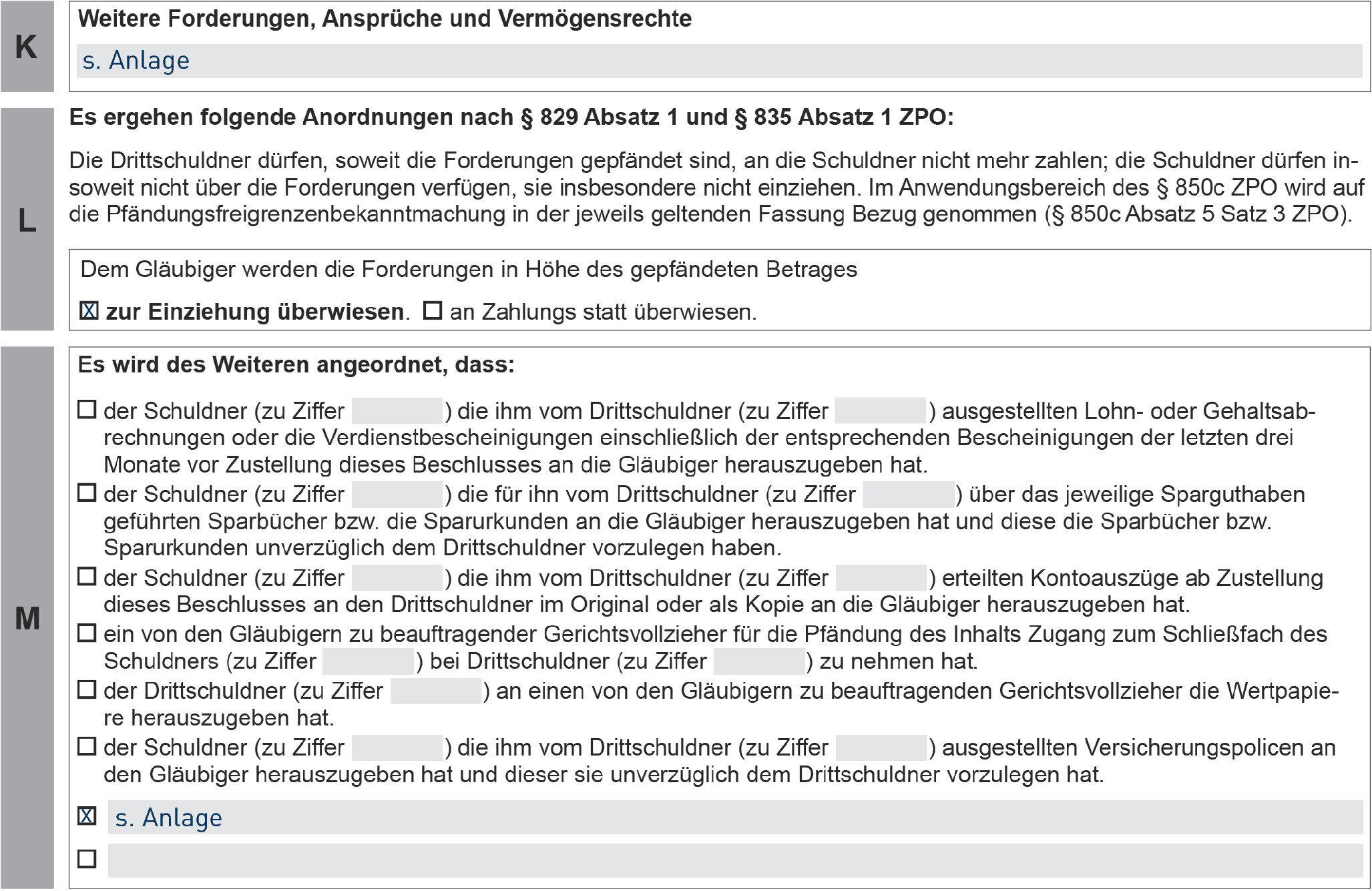Image resolution: width=1372 pixels, height=891 pixels.
Task: Select the Schließfach Gerichtsvollzieher checkbox
Action: pyautogui.click(x=87, y=633)
